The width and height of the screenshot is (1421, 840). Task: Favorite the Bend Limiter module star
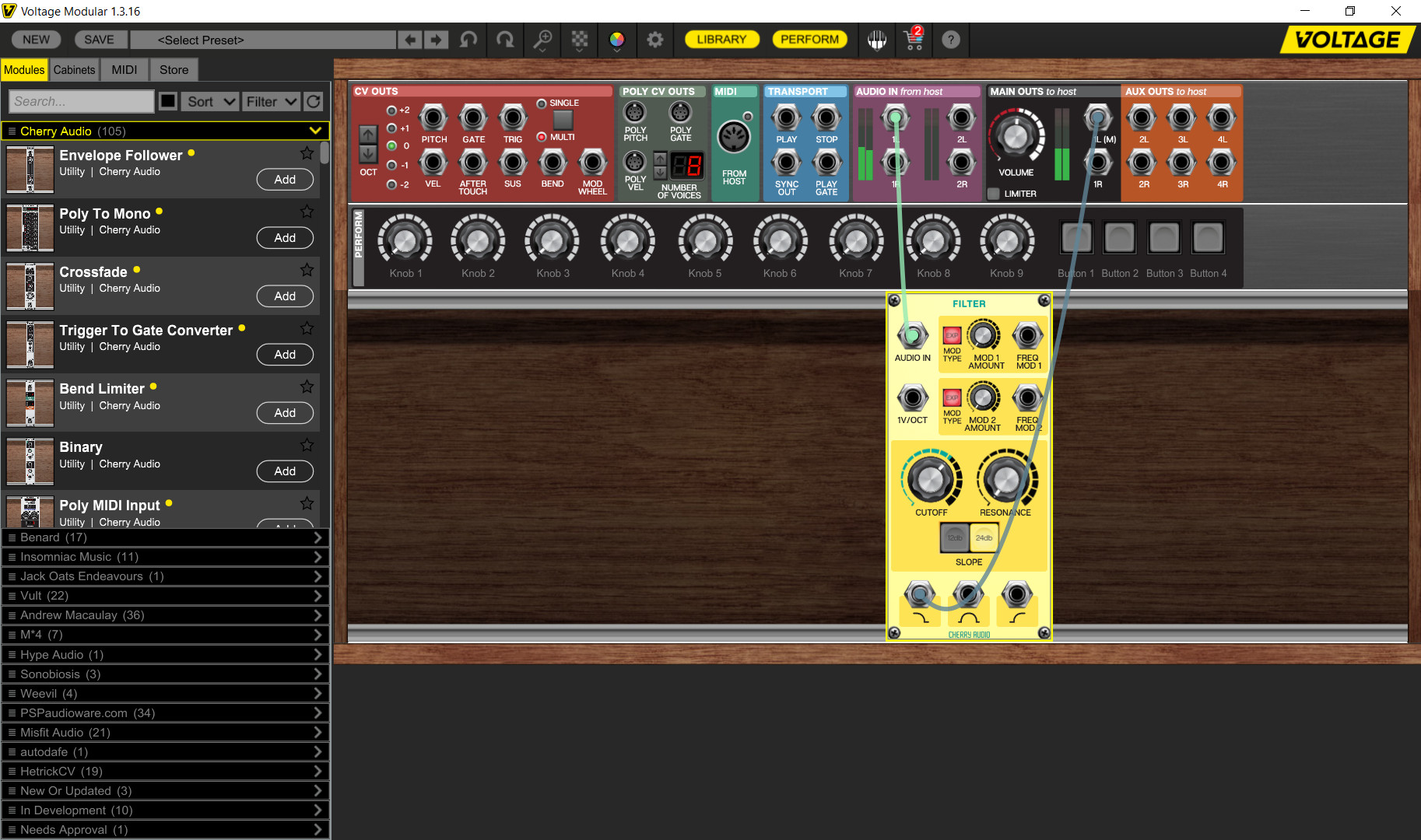[x=307, y=387]
